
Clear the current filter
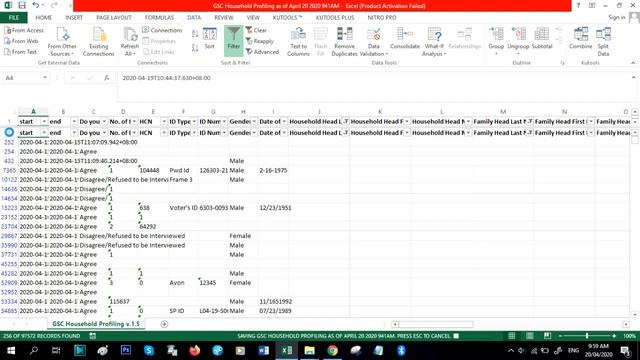256,30
